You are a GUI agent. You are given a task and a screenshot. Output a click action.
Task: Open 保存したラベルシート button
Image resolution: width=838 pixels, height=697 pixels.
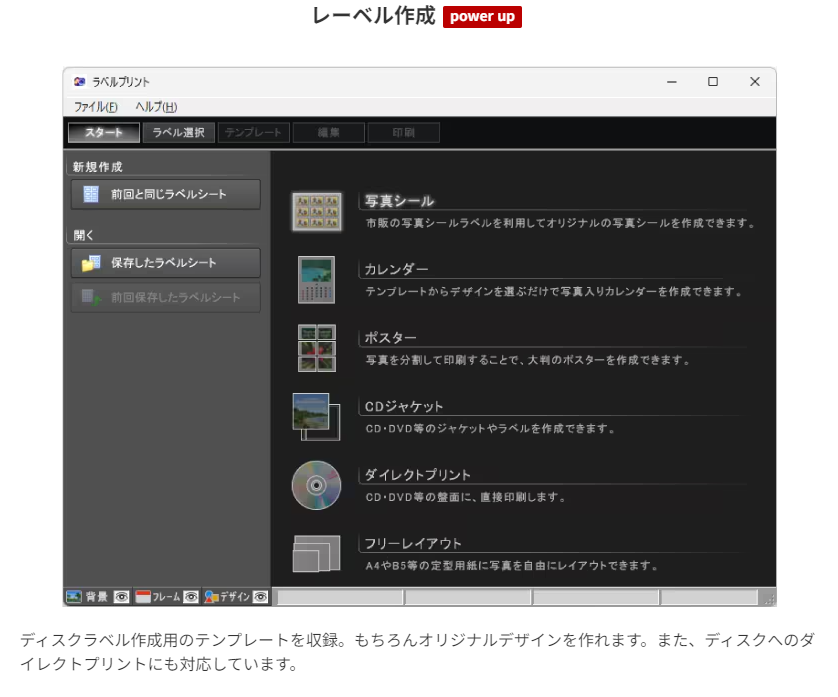(x=166, y=263)
